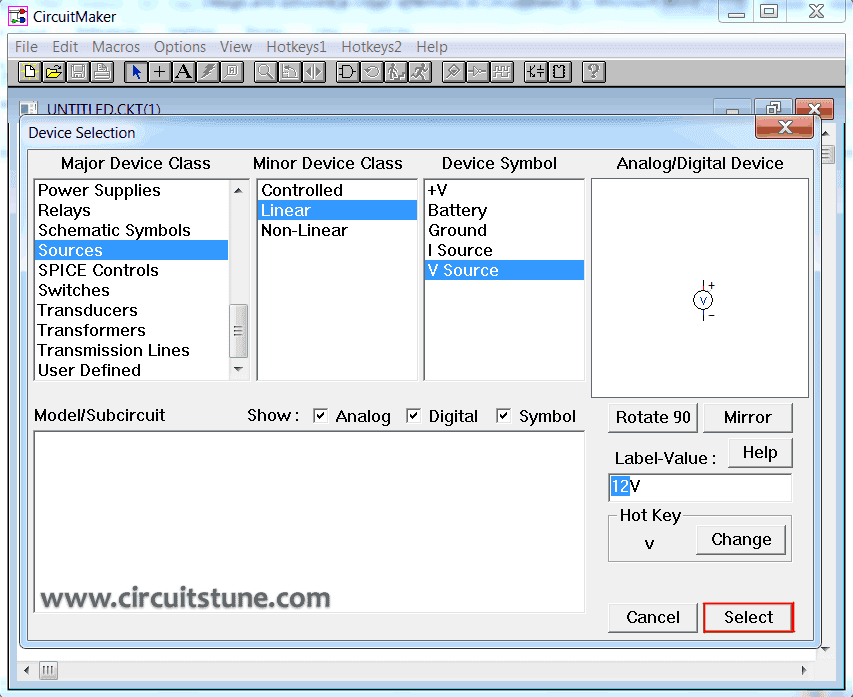Open the Hotkeys1 menu

(x=296, y=46)
